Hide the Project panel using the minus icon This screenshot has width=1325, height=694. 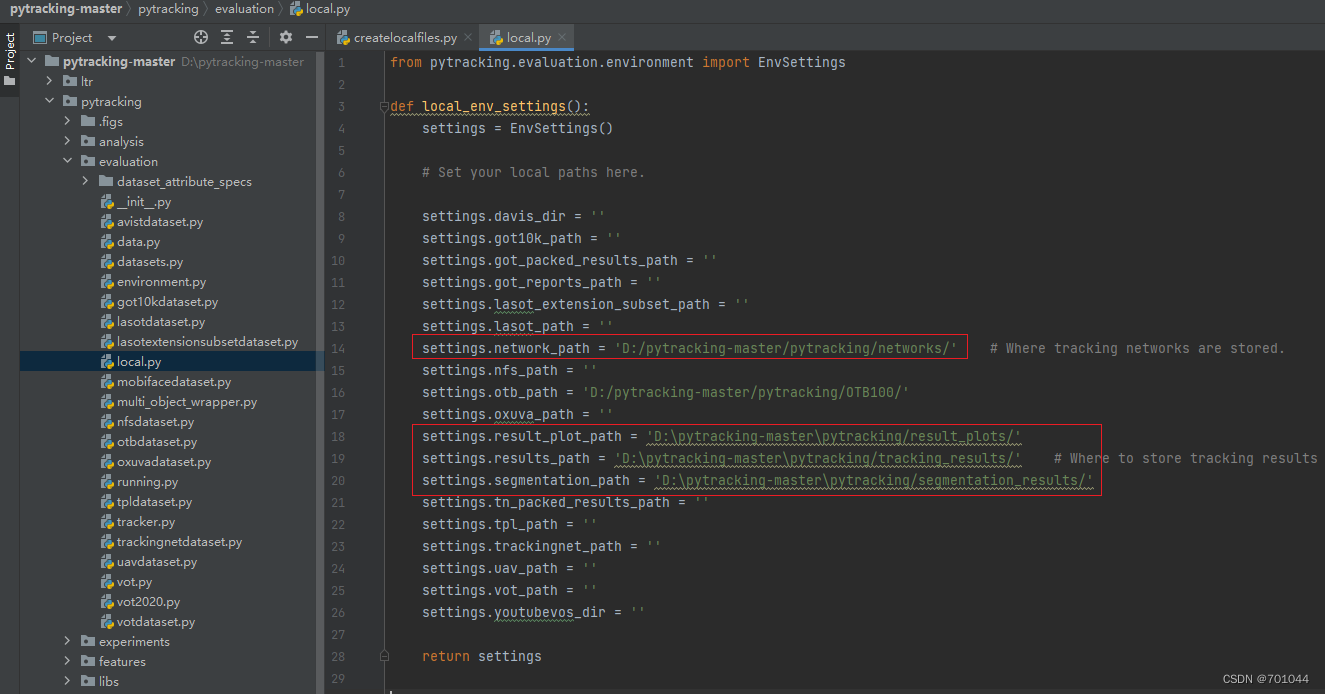point(311,37)
